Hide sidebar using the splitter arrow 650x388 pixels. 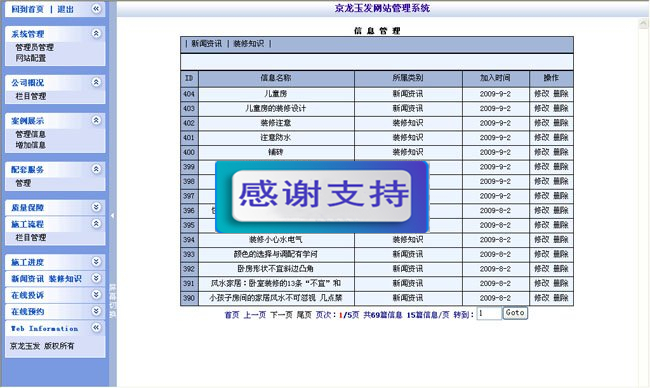pyautogui.click(x=112, y=216)
